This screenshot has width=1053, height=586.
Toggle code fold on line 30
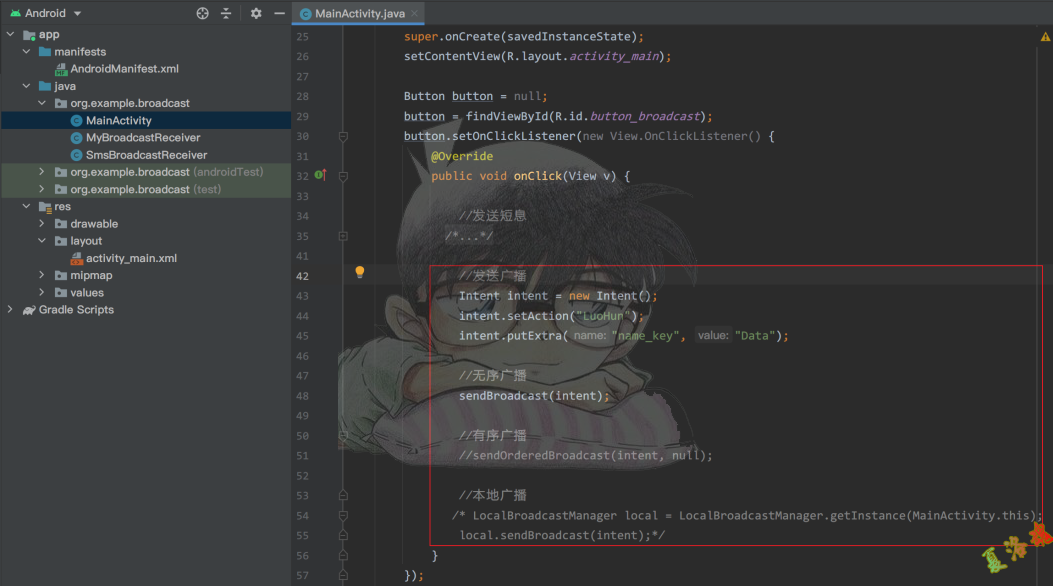click(343, 136)
